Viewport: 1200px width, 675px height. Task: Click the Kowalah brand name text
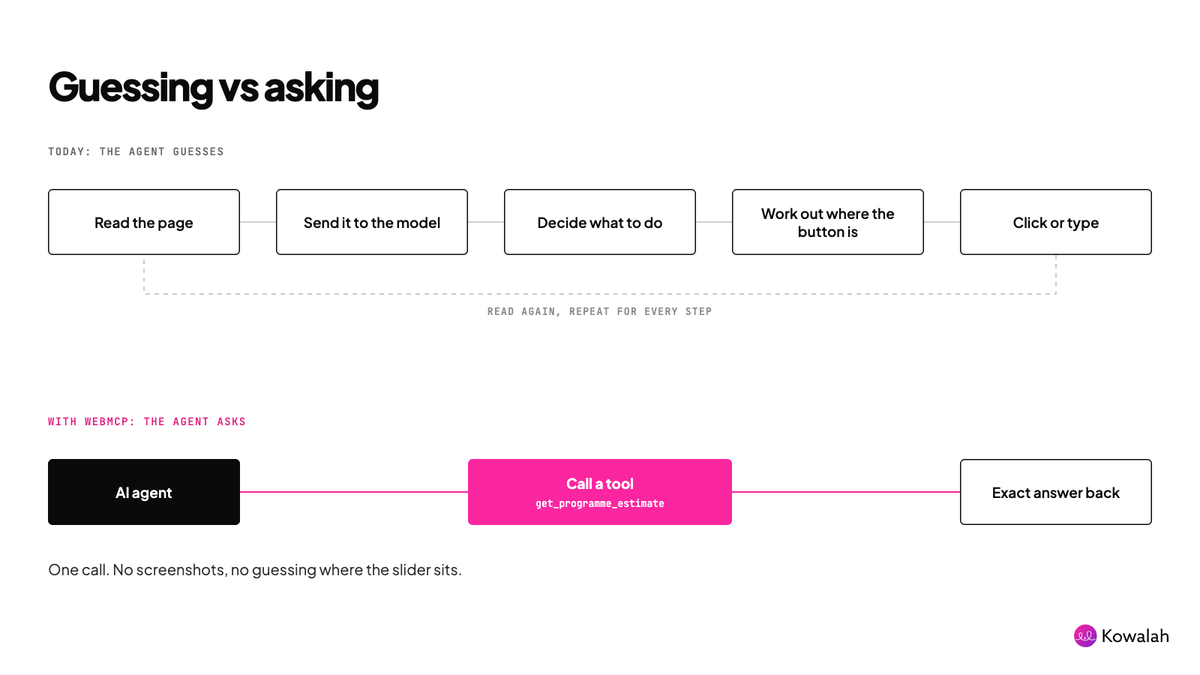coord(1135,636)
